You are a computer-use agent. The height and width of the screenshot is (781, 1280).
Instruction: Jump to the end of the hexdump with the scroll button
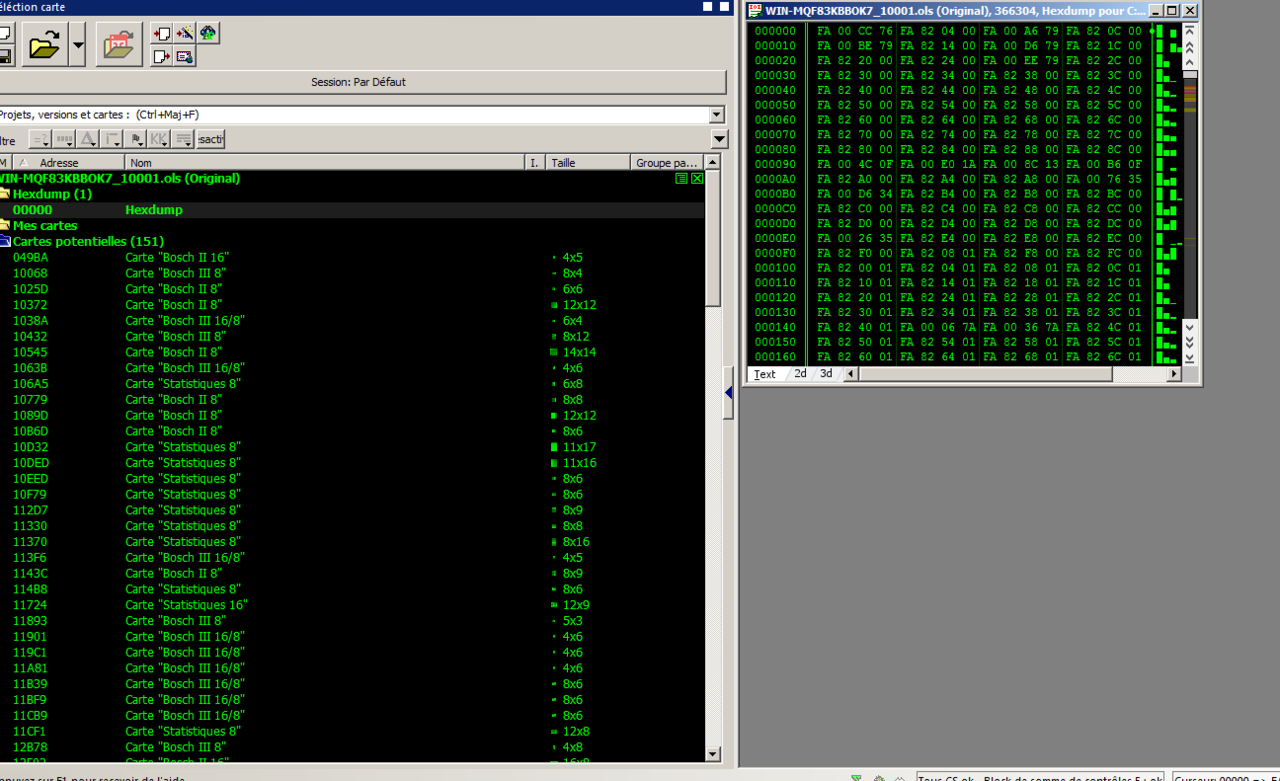coord(1190,357)
